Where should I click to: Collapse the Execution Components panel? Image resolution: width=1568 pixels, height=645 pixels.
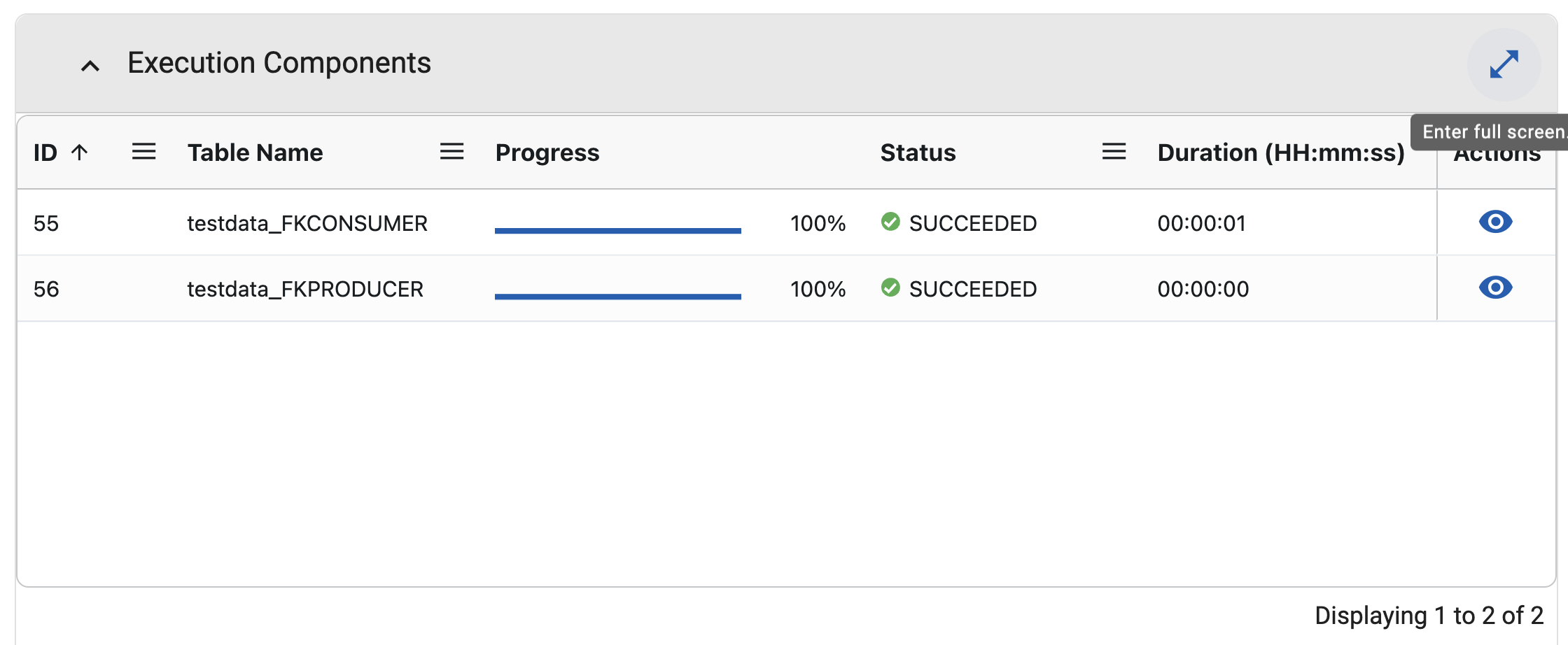tap(90, 66)
